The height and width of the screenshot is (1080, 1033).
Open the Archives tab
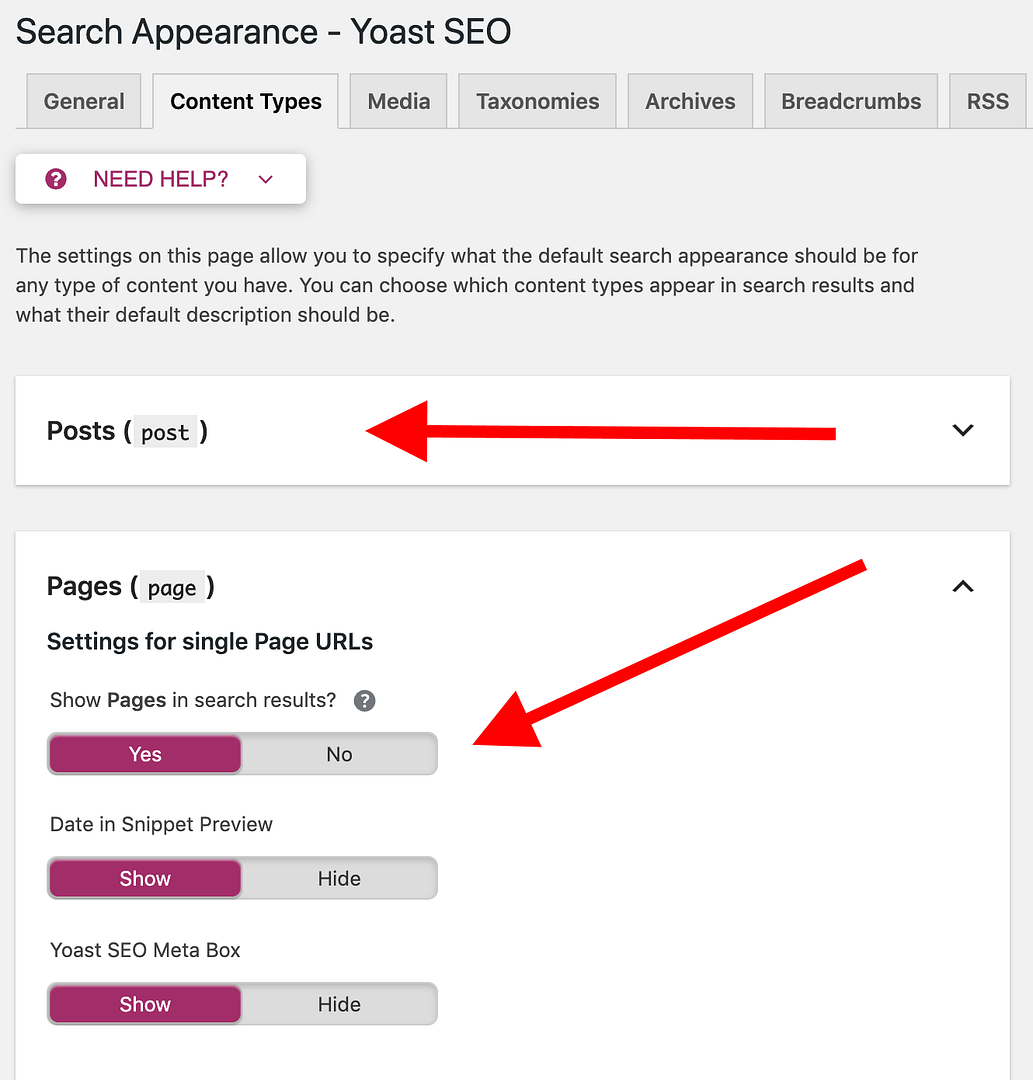tap(690, 101)
